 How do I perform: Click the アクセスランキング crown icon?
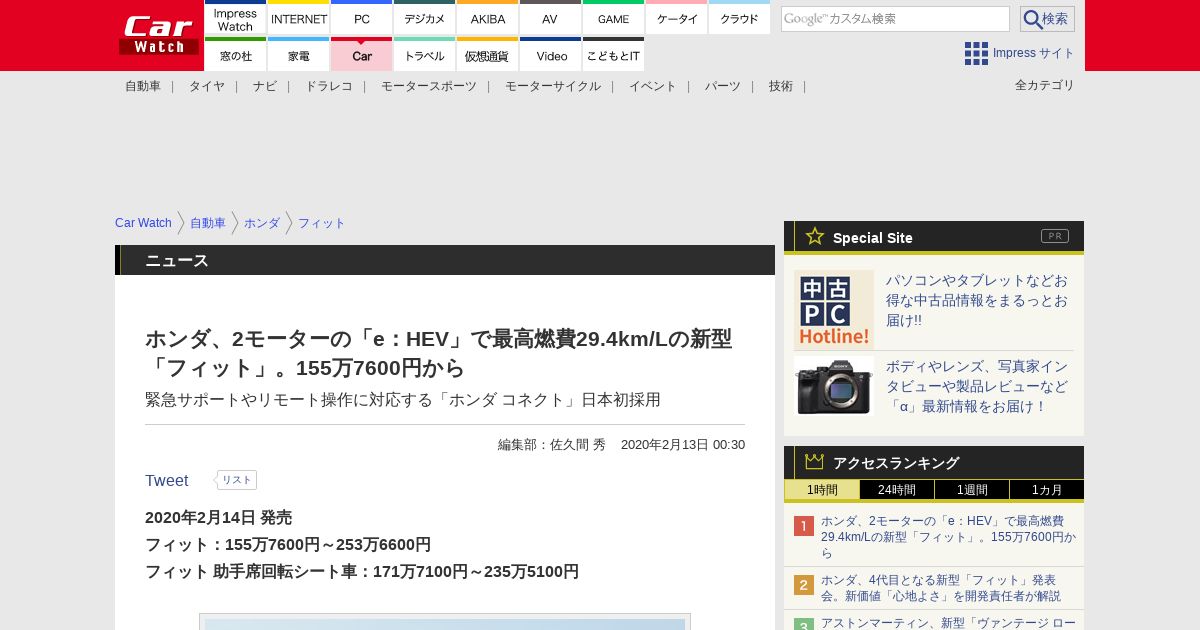tap(815, 462)
